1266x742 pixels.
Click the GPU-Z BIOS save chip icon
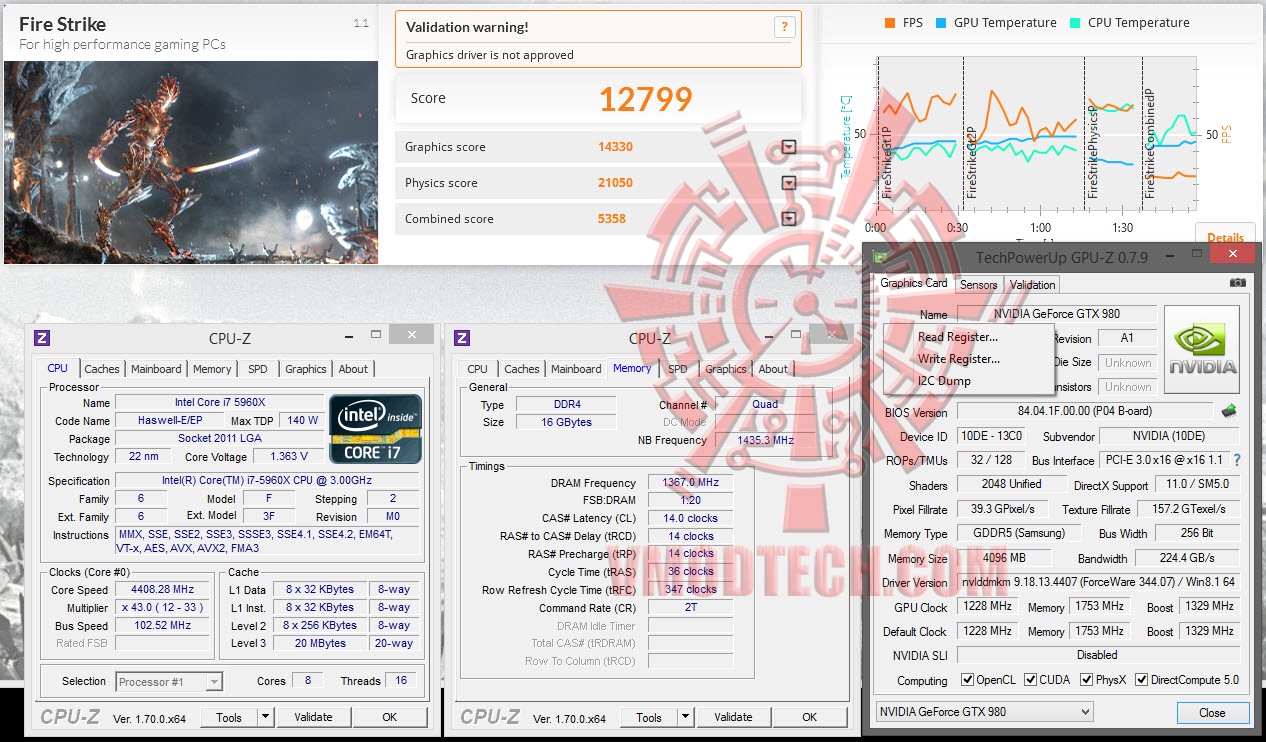(x=1229, y=411)
